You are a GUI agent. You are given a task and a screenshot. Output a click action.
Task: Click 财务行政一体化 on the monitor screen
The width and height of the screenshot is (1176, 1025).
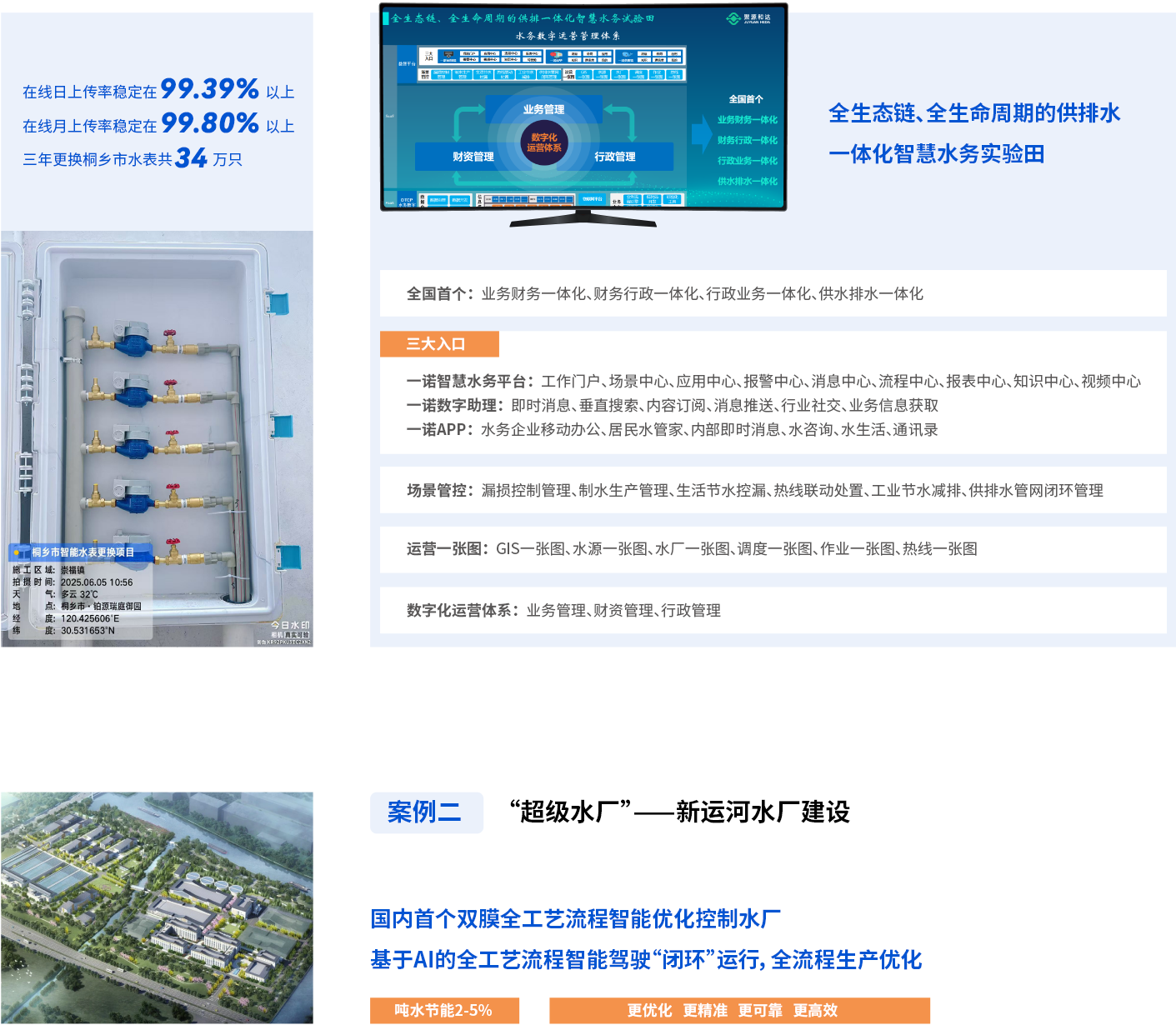tap(748, 140)
